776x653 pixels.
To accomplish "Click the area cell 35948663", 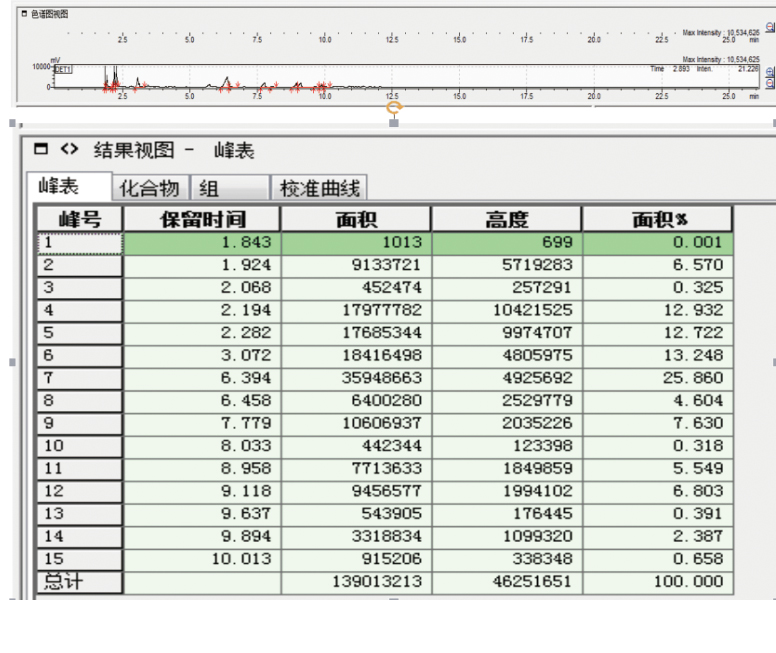I will click(x=356, y=378).
